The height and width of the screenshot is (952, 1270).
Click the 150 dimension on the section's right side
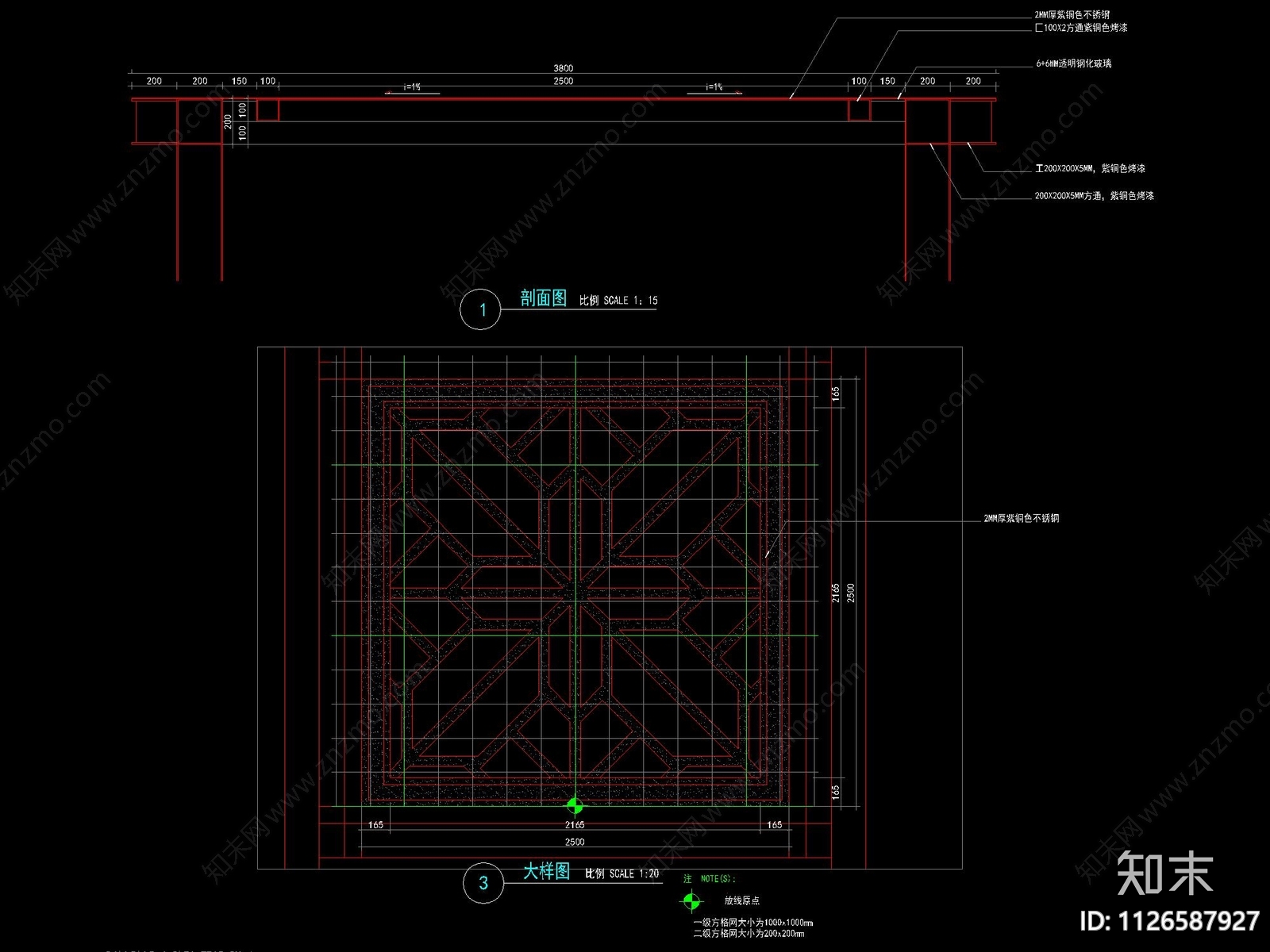(887, 81)
